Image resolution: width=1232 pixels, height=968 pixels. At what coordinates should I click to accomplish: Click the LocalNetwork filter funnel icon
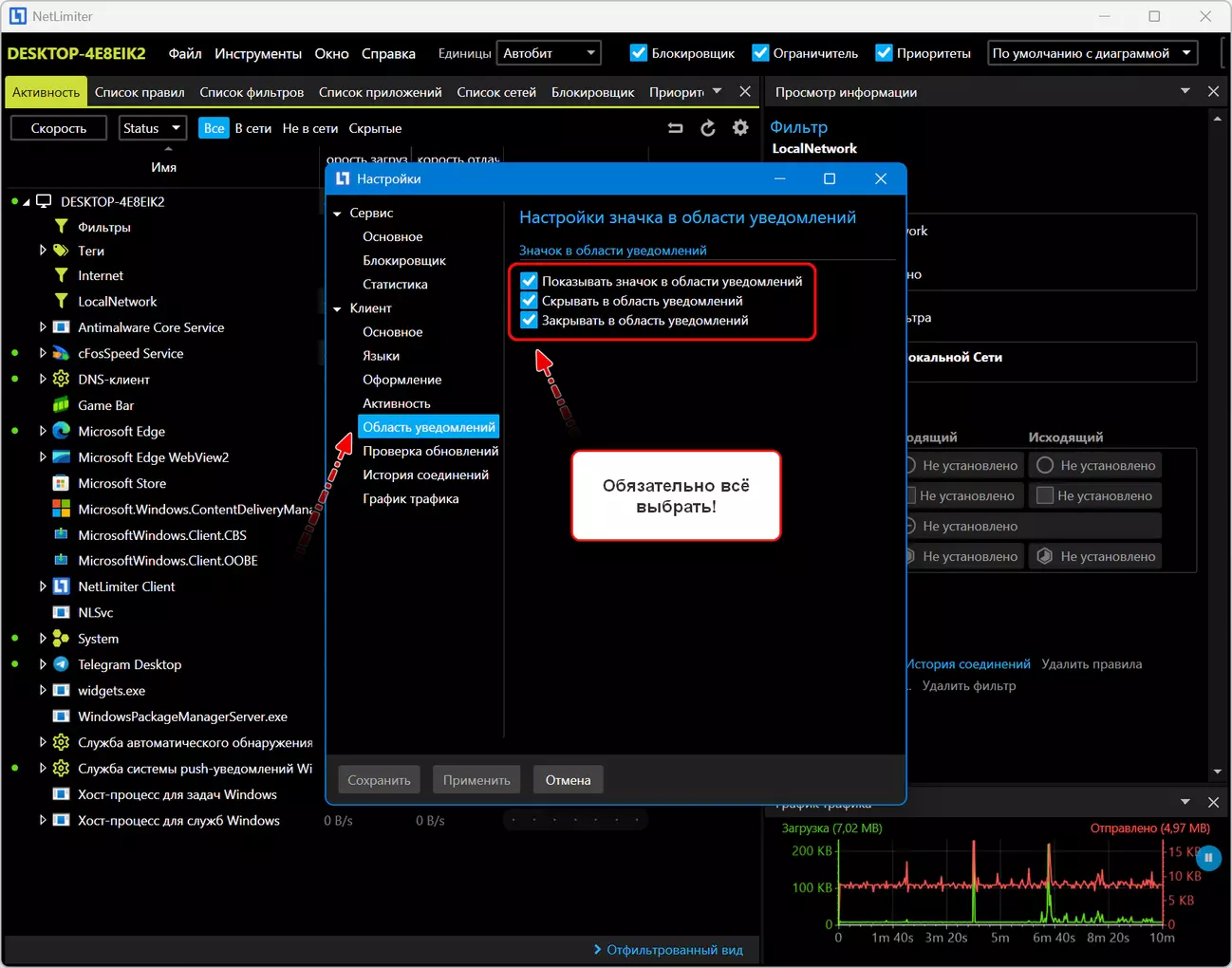62,301
